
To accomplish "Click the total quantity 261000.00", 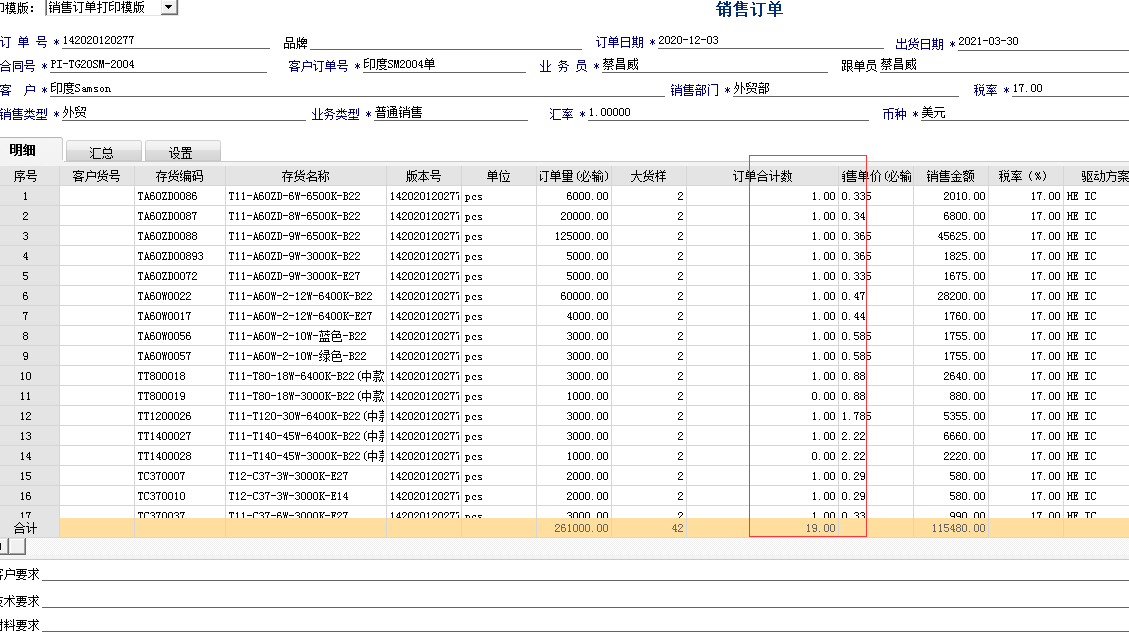I will (573, 528).
